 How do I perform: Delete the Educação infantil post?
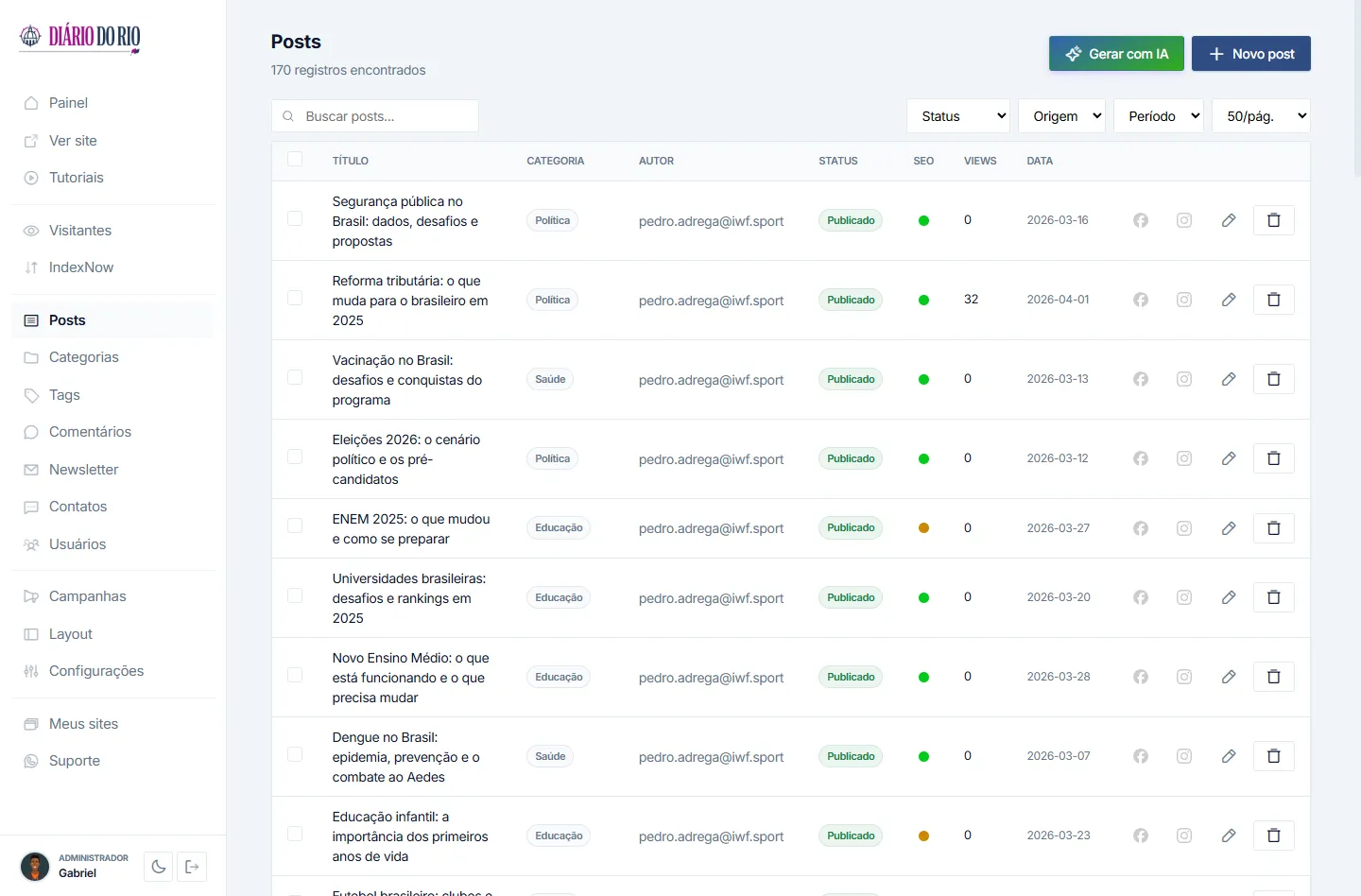point(1274,836)
